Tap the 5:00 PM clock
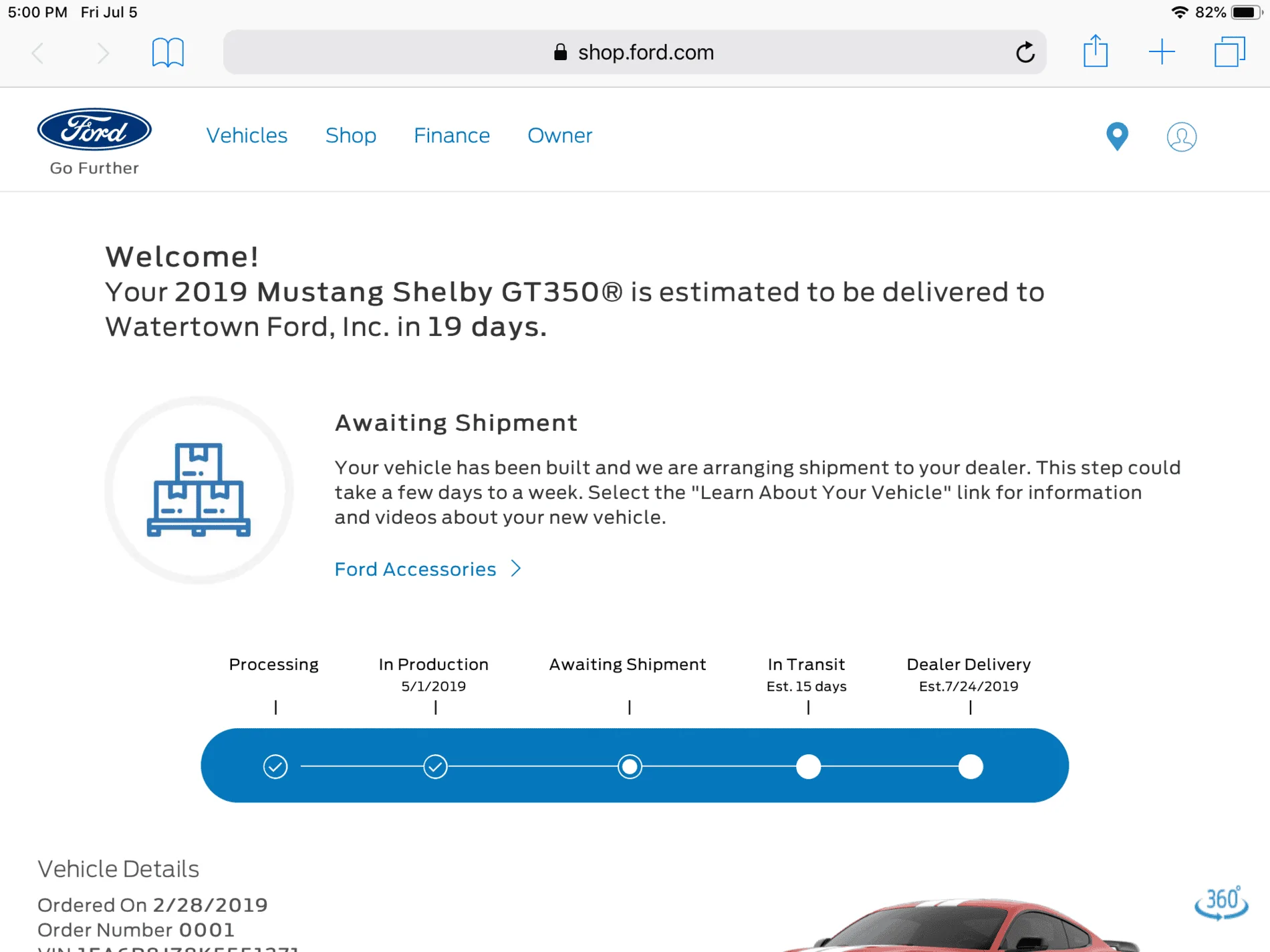The image size is (1270, 952). pos(37,12)
